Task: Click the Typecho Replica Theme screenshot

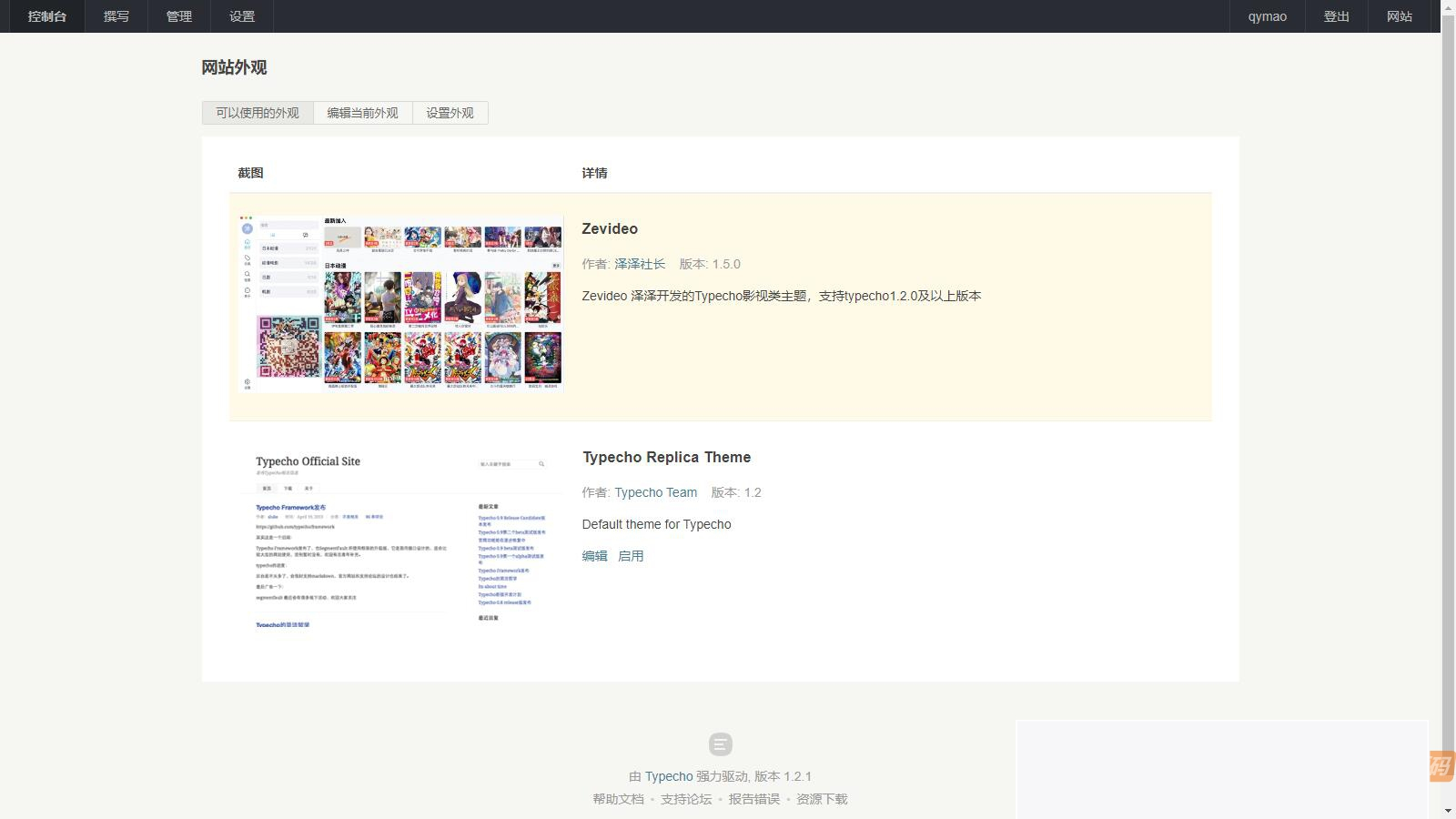Action: [x=400, y=543]
